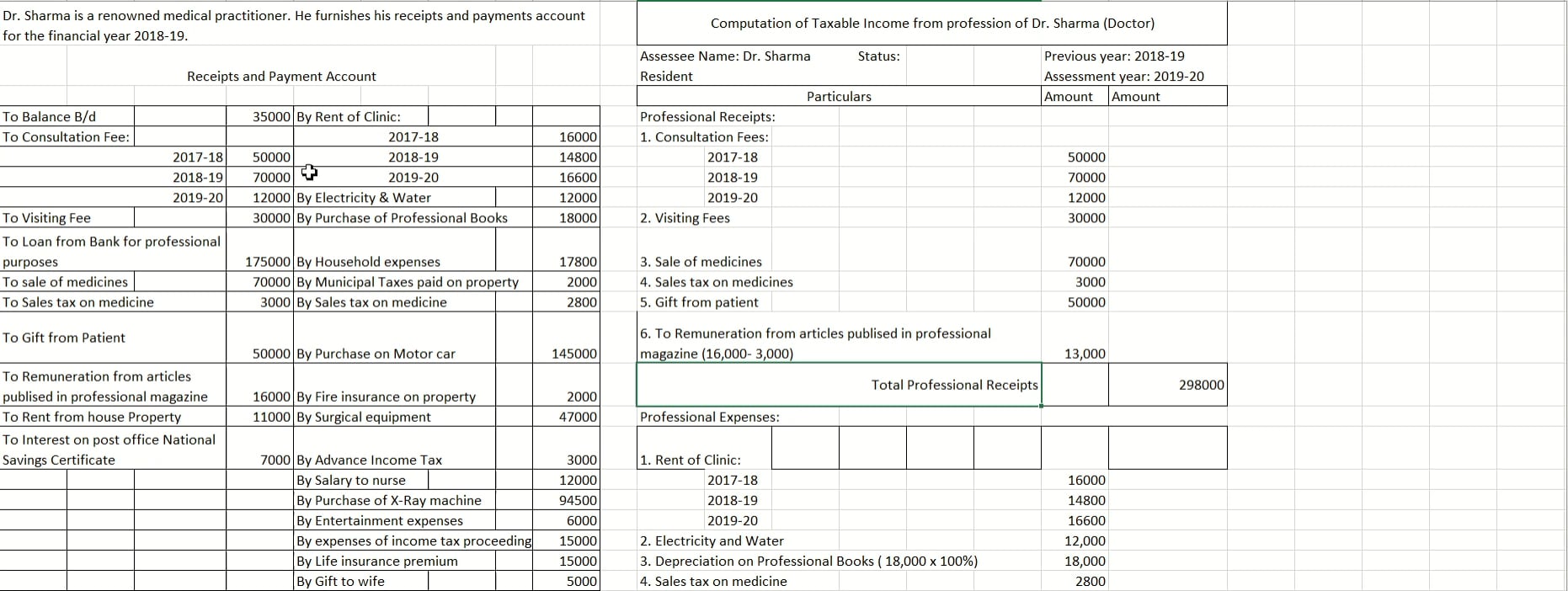Select the 'By Fire insurance on property' cell
The image size is (1568, 591).
pyautogui.click(x=386, y=397)
